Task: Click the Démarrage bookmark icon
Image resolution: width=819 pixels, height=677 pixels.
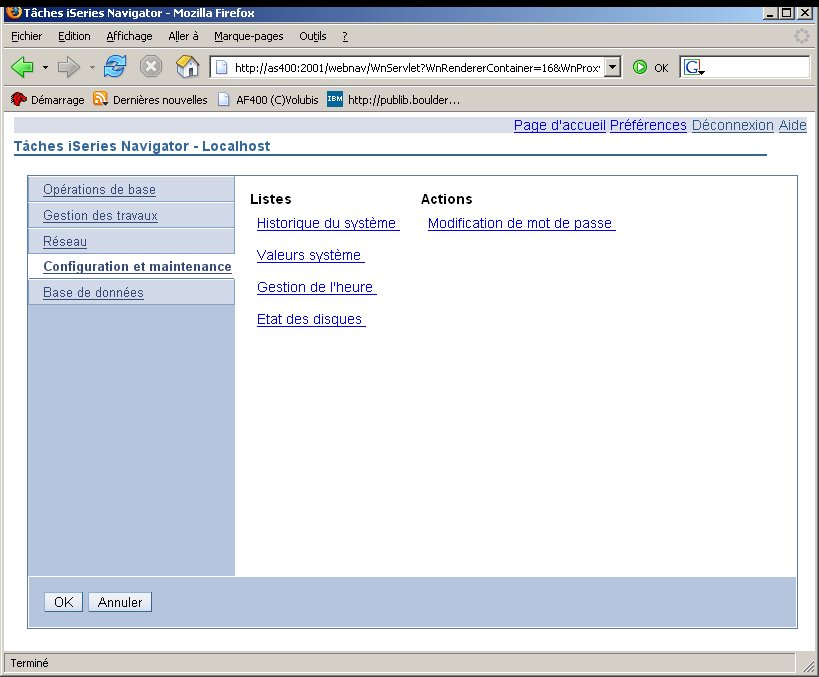Action: 19,99
